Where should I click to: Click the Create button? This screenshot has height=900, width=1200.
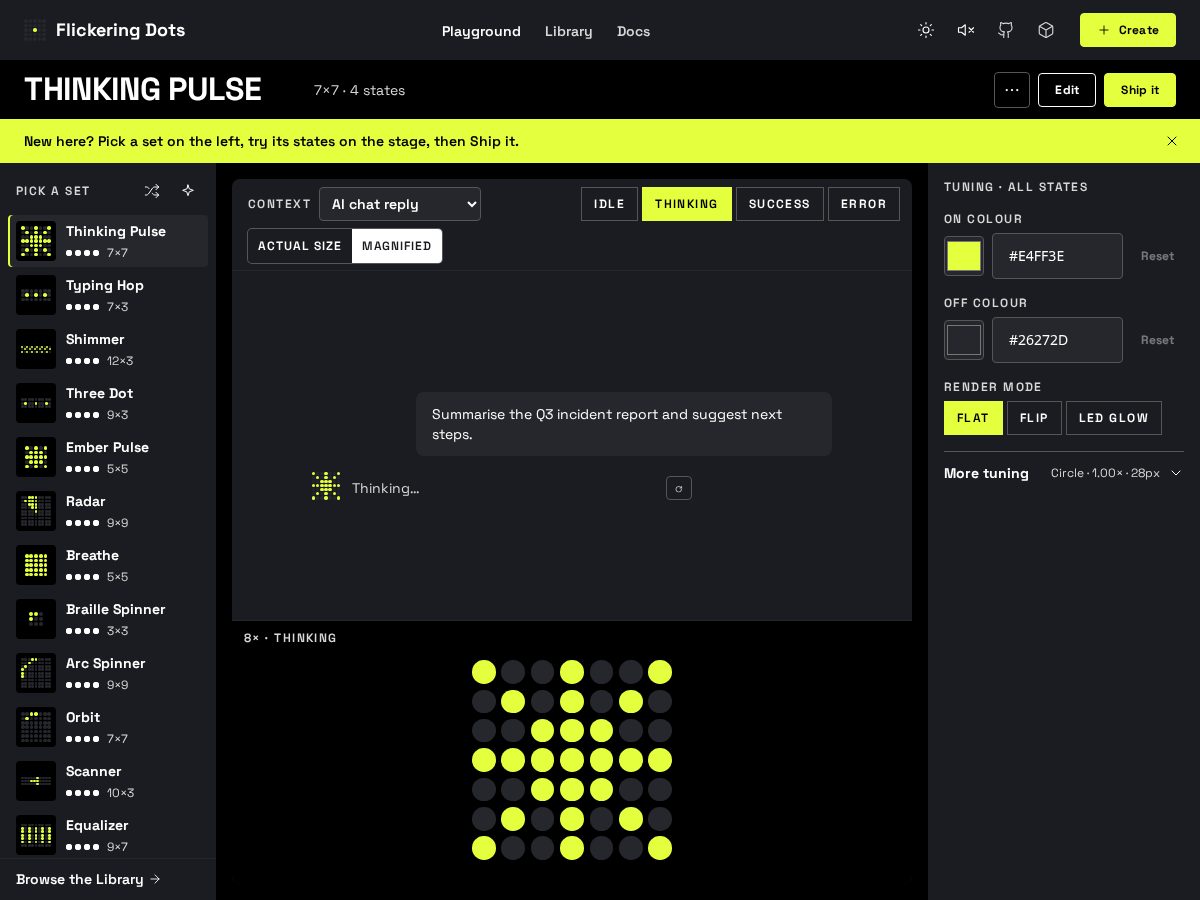pos(1128,30)
